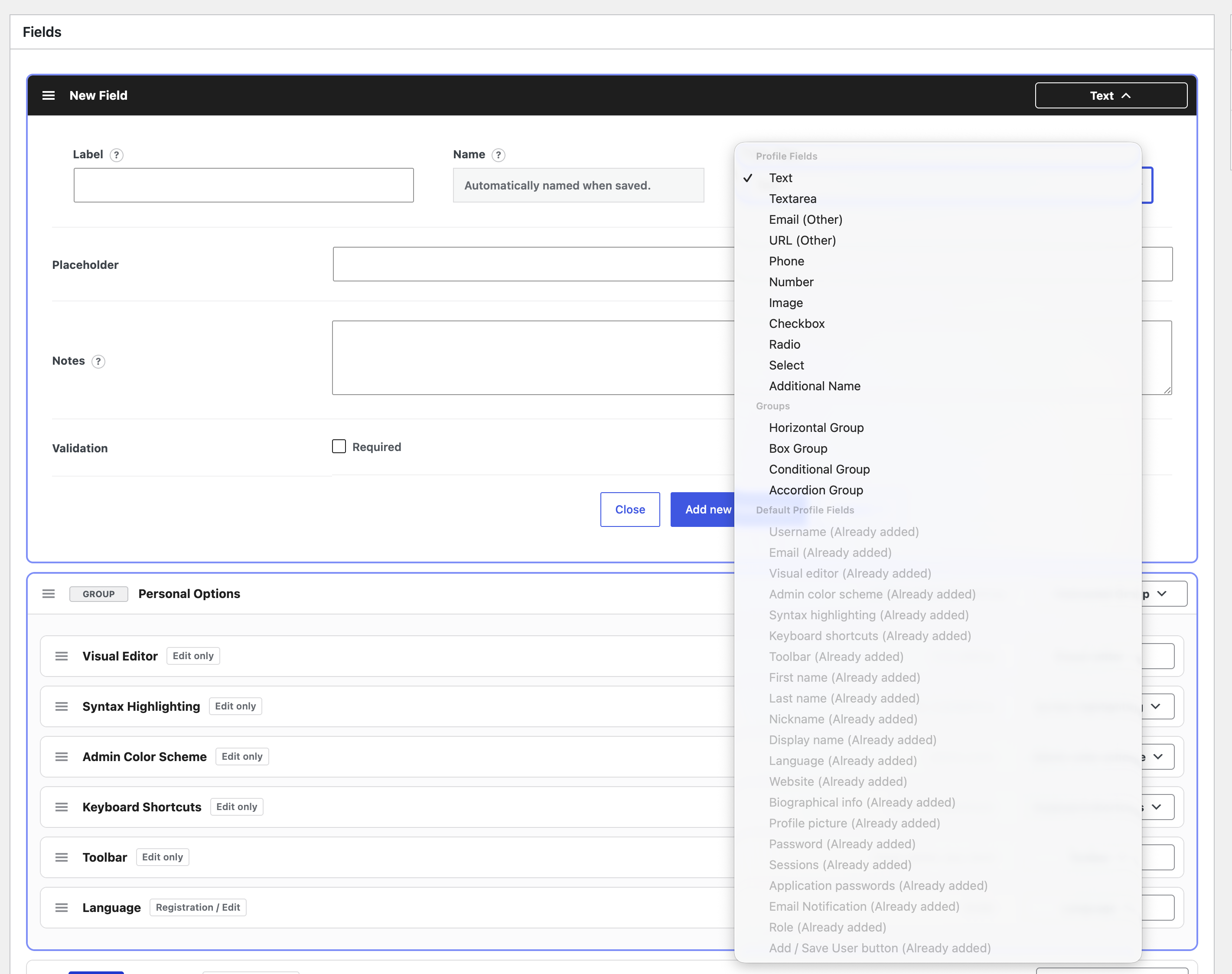Click the Keyboard Shortcuts field title
1232x974 pixels.
coord(142,807)
